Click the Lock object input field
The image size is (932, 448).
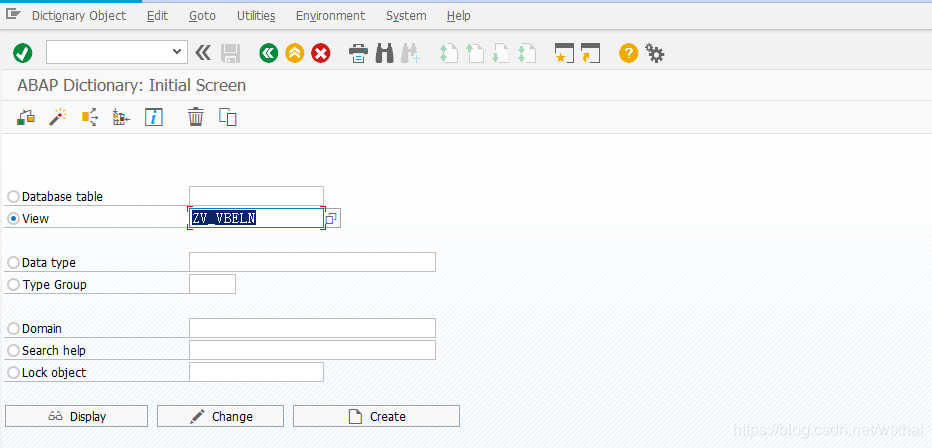[256, 372]
